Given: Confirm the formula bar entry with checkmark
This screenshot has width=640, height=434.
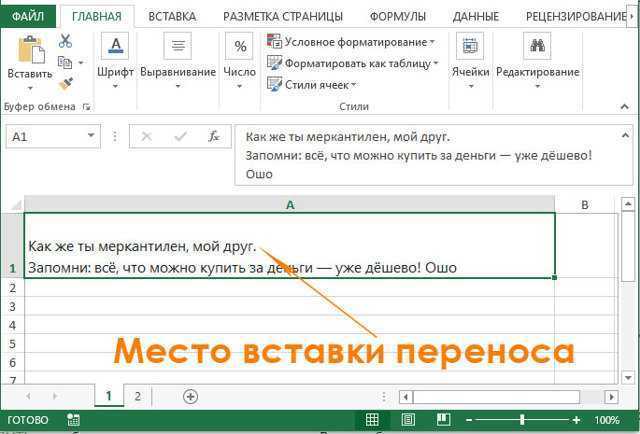Looking at the screenshot, I should click(x=180, y=136).
